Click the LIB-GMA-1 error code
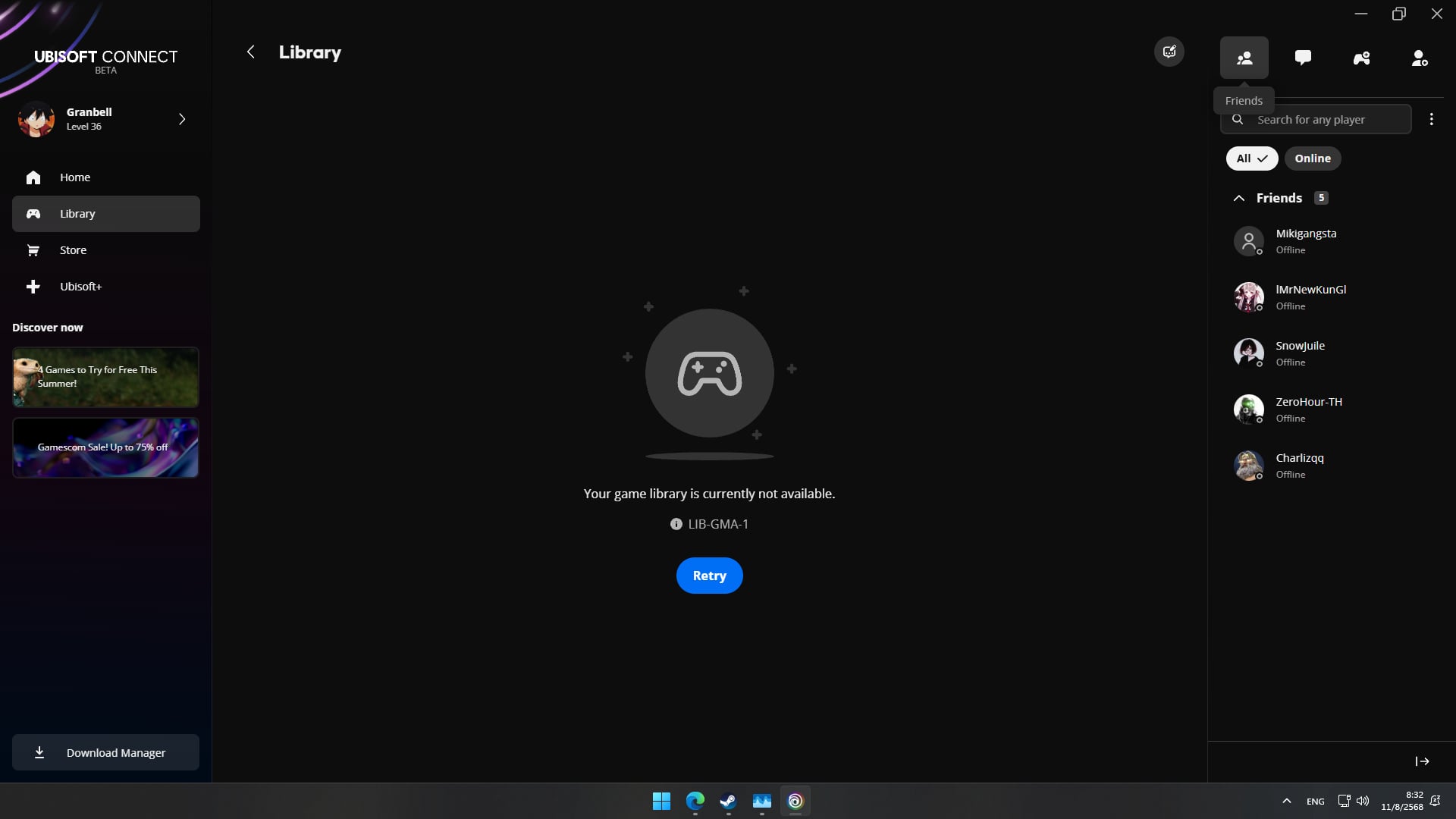The width and height of the screenshot is (1456, 819). pyautogui.click(x=717, y=524)
